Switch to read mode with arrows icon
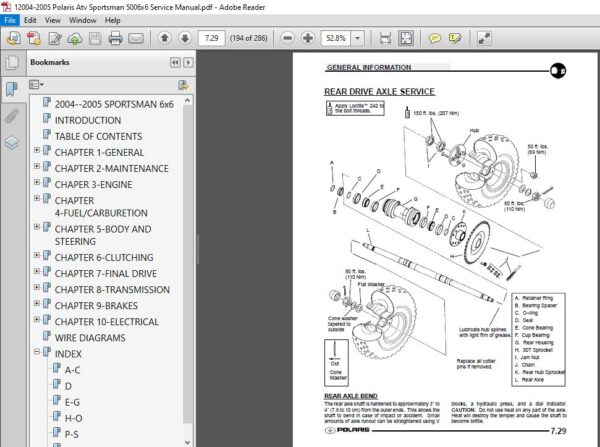 [484, 38]
